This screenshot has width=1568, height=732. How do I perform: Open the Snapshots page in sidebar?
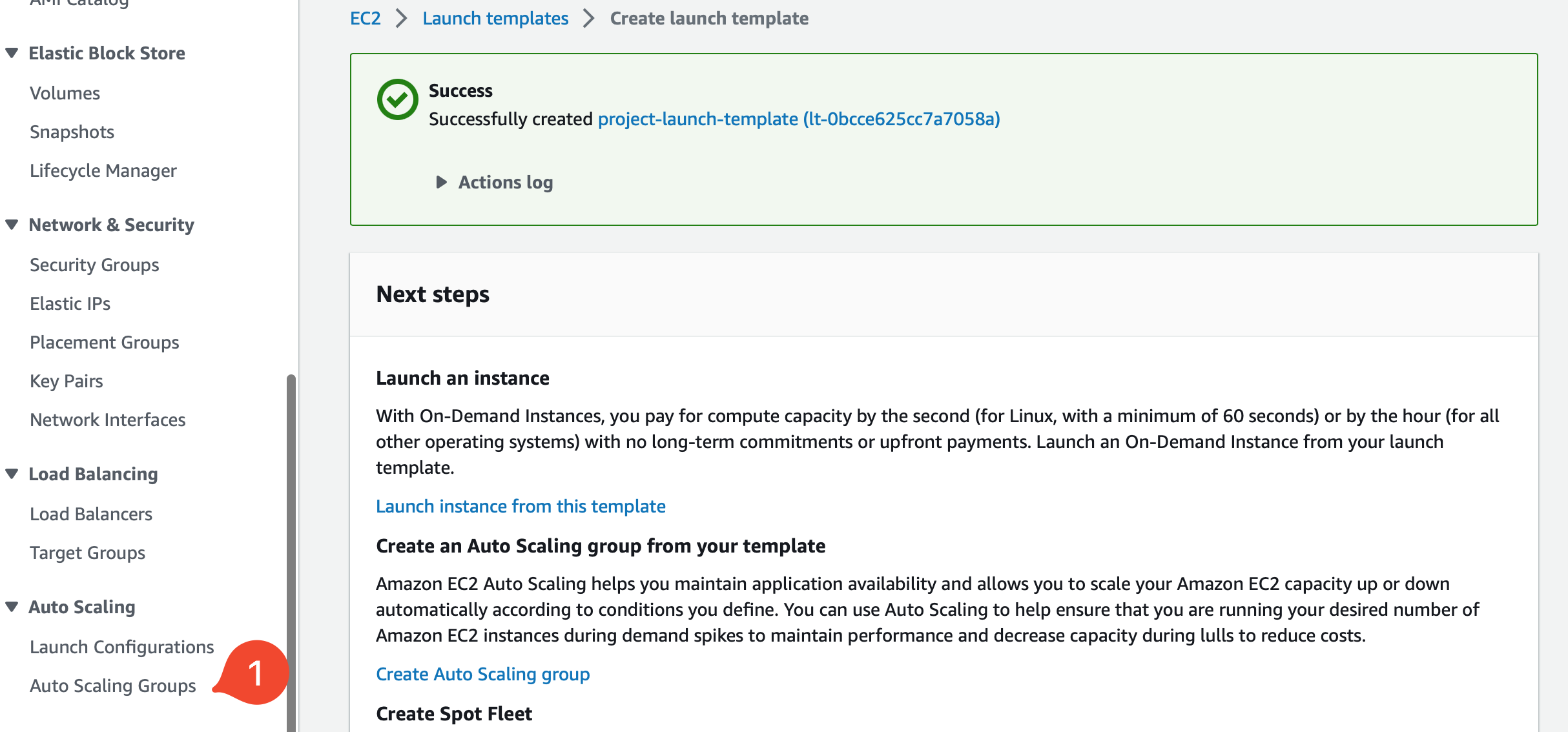pos(72,131)
